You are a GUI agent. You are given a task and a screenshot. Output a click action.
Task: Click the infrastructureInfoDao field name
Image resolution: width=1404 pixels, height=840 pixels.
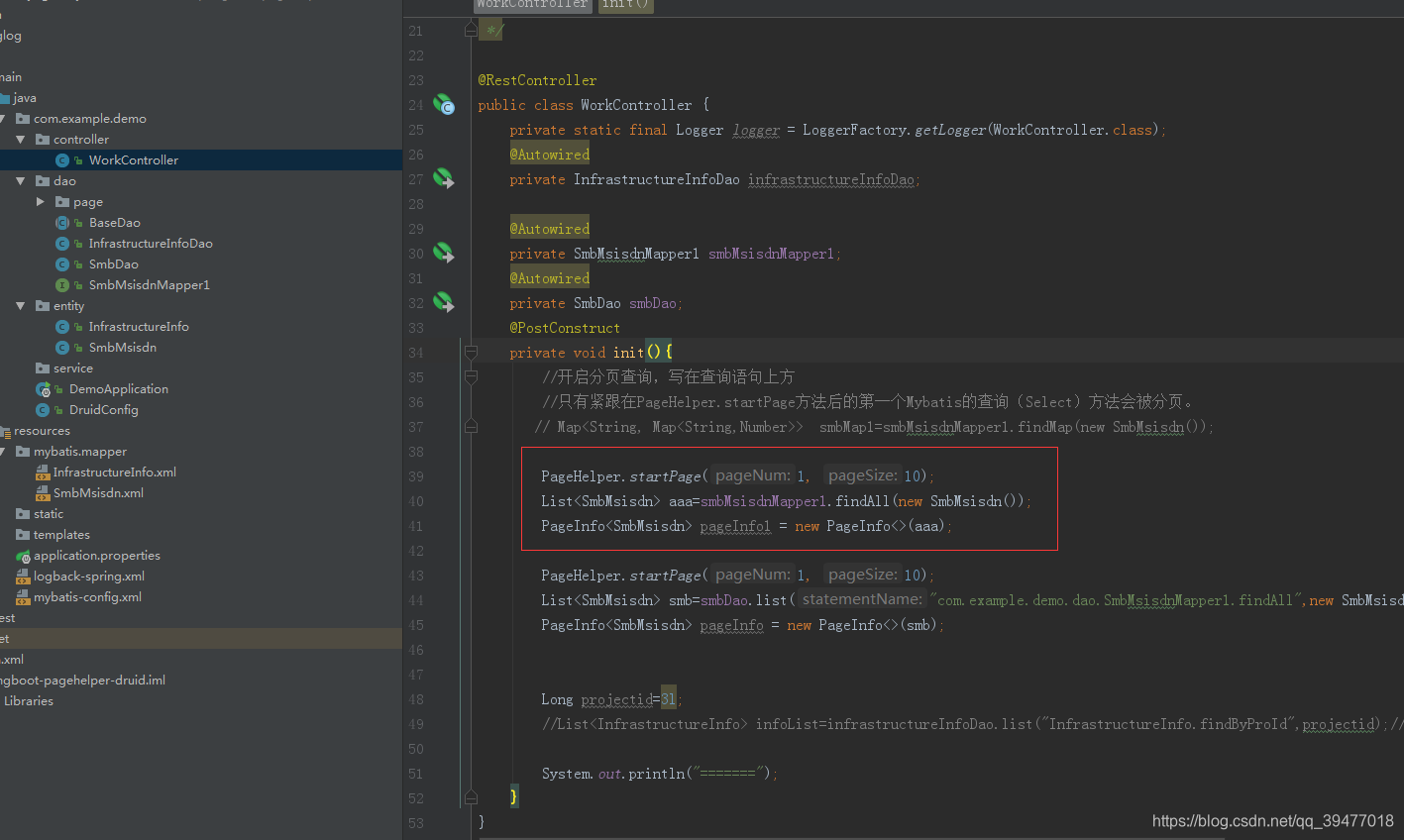click(x=831, y=179)
